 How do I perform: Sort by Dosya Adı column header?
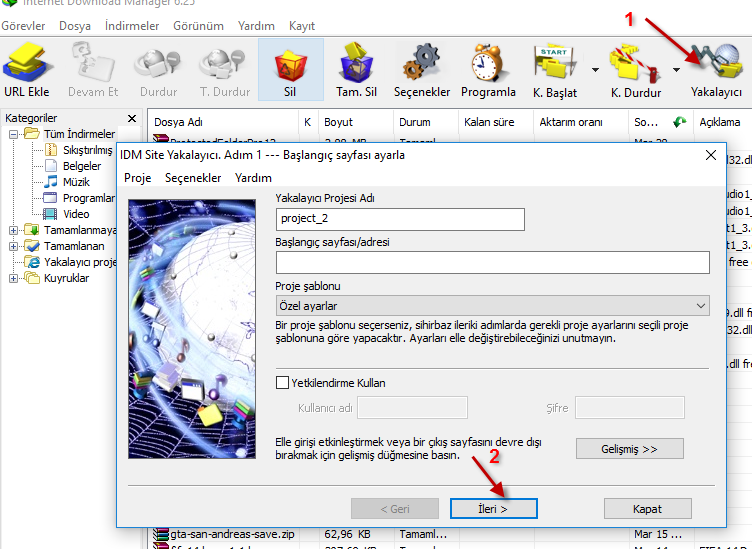point(223,122)
